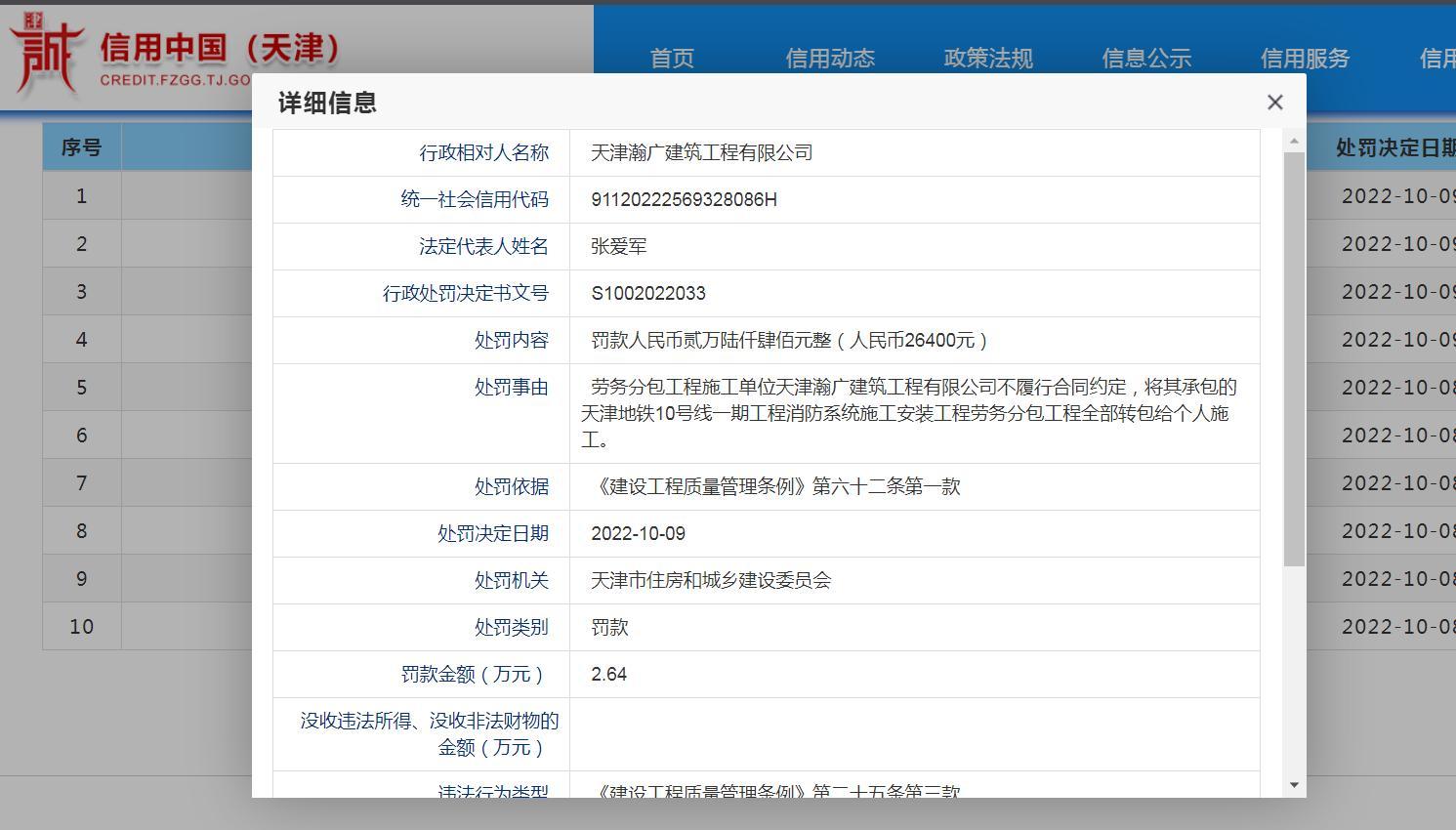Click row number 1 in background table
Screen dimensions: 1456x830
tap(81, 195)
